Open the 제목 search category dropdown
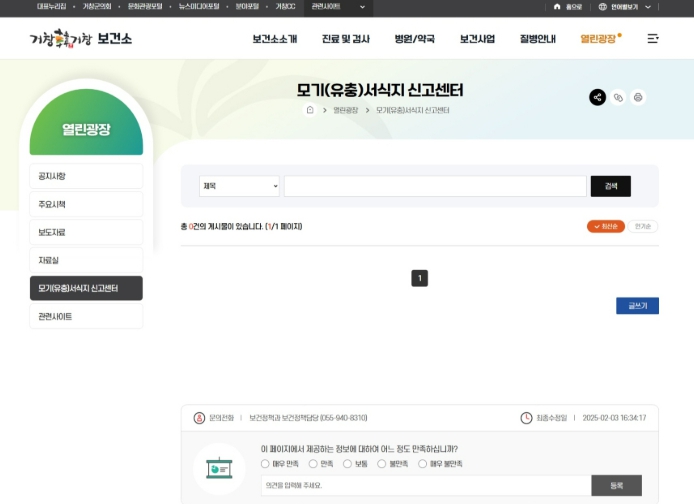Image resolution: width=694 pixels, height=504 pixels. [240, 186]
